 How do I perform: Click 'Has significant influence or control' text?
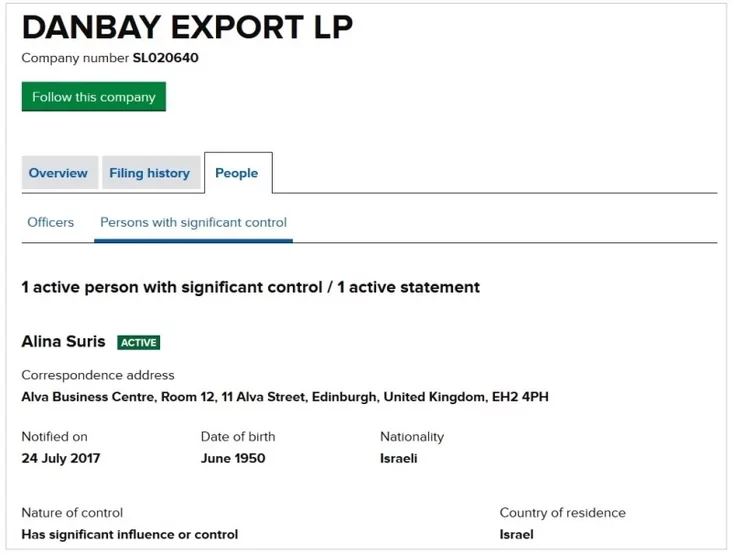pos(130,534)
